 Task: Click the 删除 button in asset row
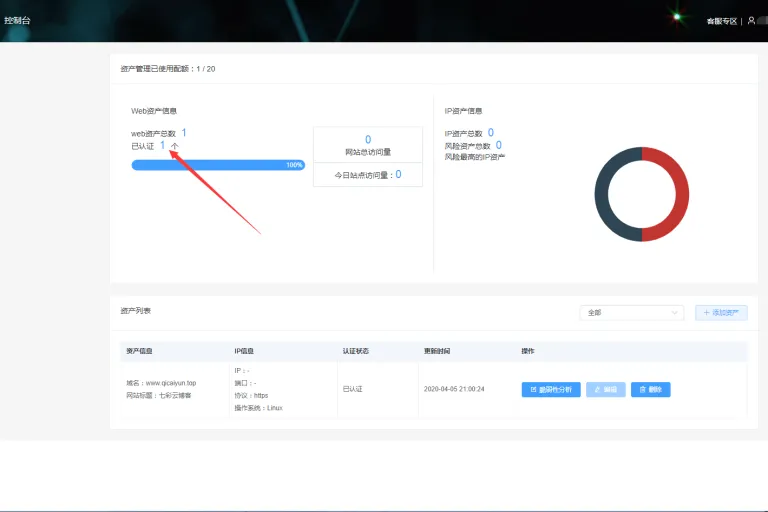[x=650, y=390]
